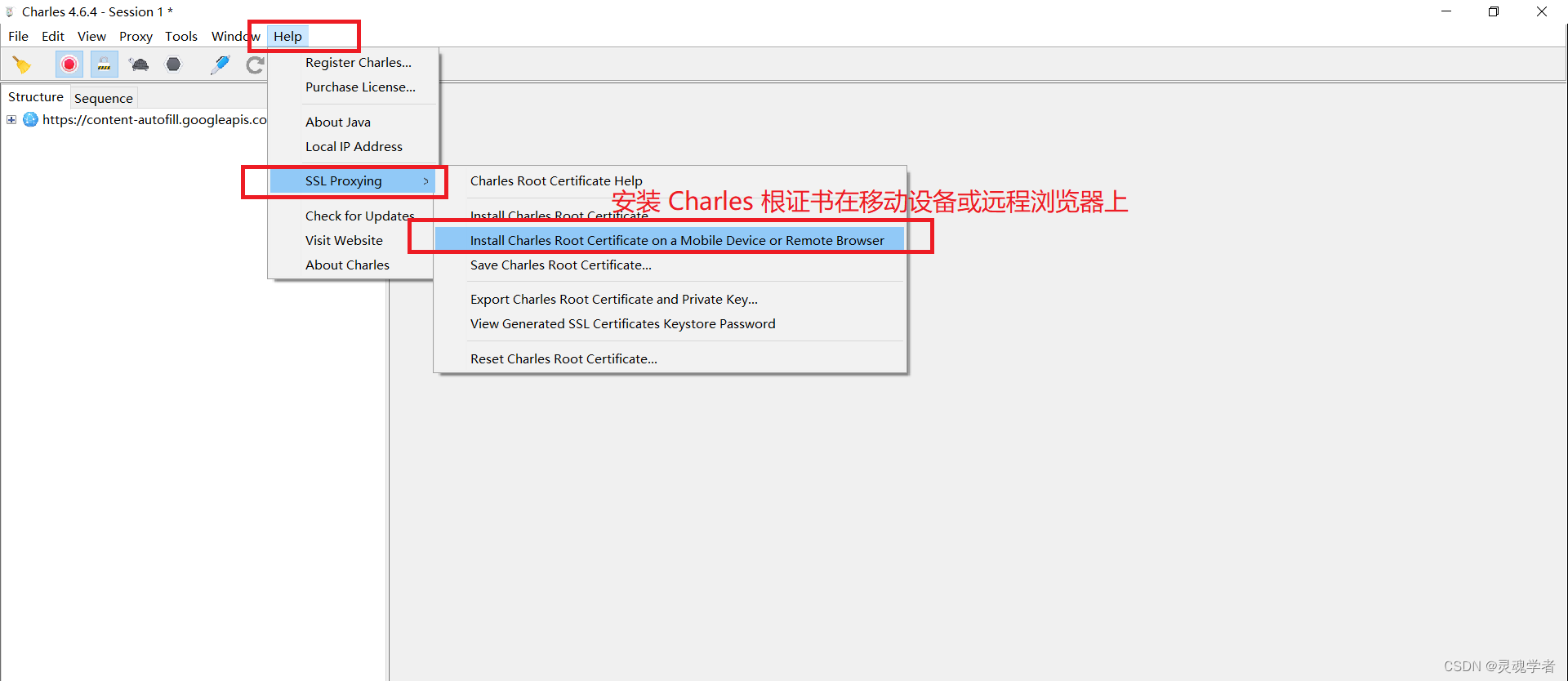
Task: Toggle SSL proxying padlock icon
Action: [x=104, y=65]
